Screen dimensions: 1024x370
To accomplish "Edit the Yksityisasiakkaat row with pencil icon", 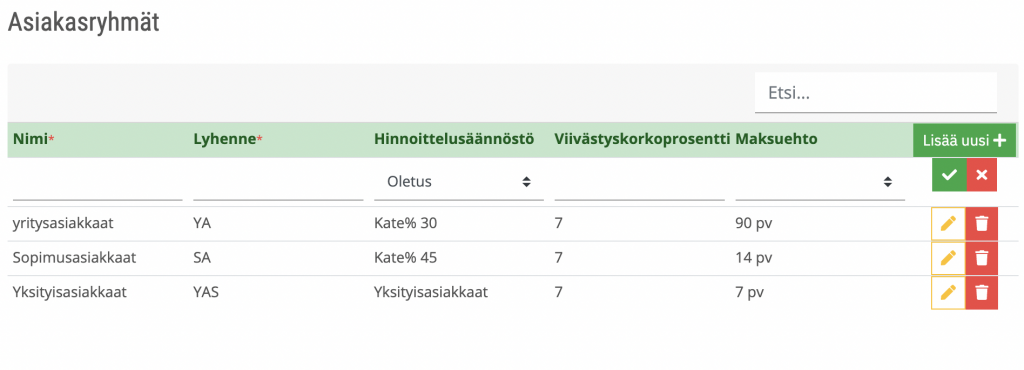I will pyautogui.click(x=948, y=292).
